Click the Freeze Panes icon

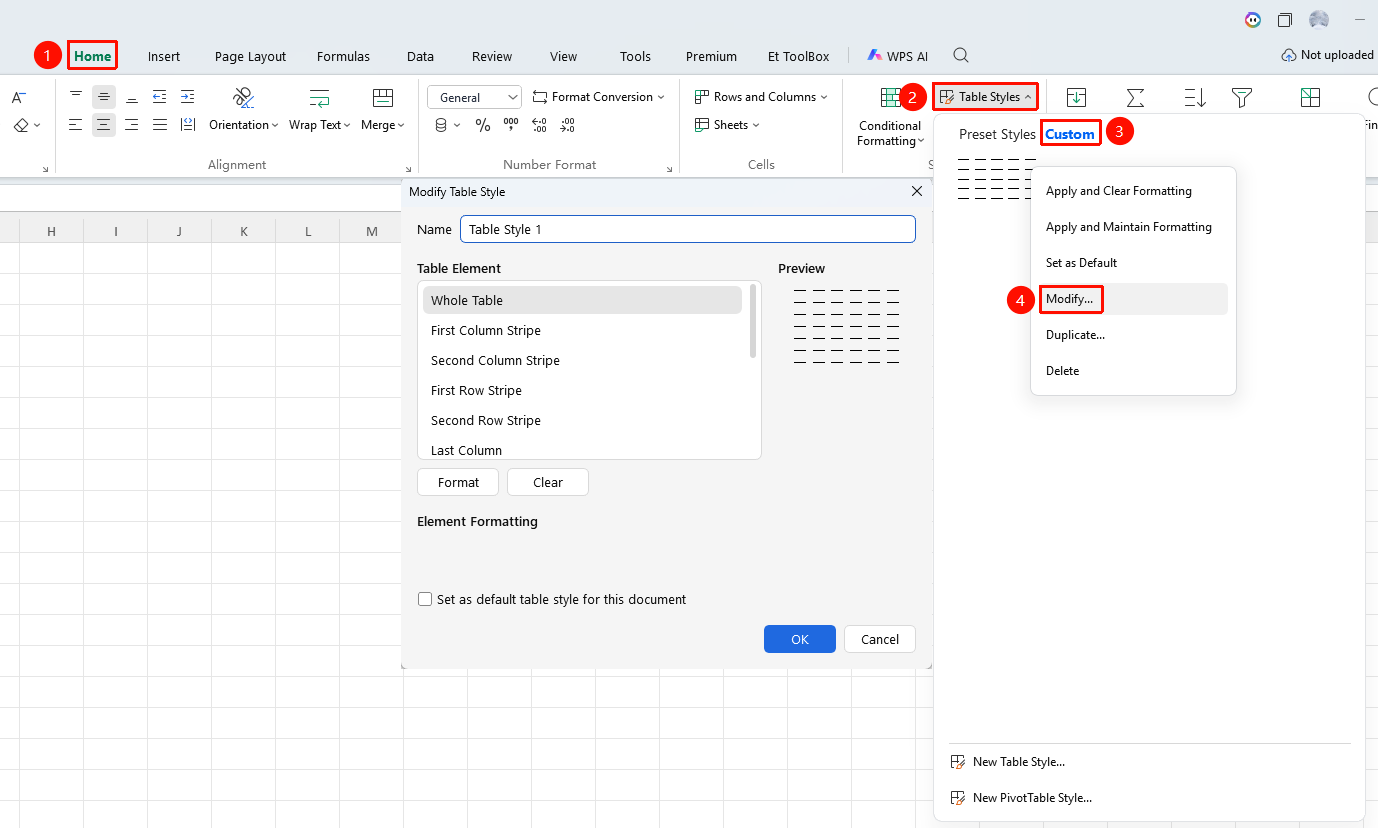pos(1310,97)
